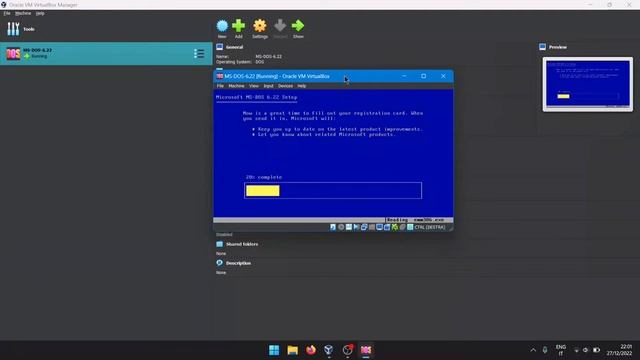Click the network adapter icon in VM status bar

click(364, 227)
